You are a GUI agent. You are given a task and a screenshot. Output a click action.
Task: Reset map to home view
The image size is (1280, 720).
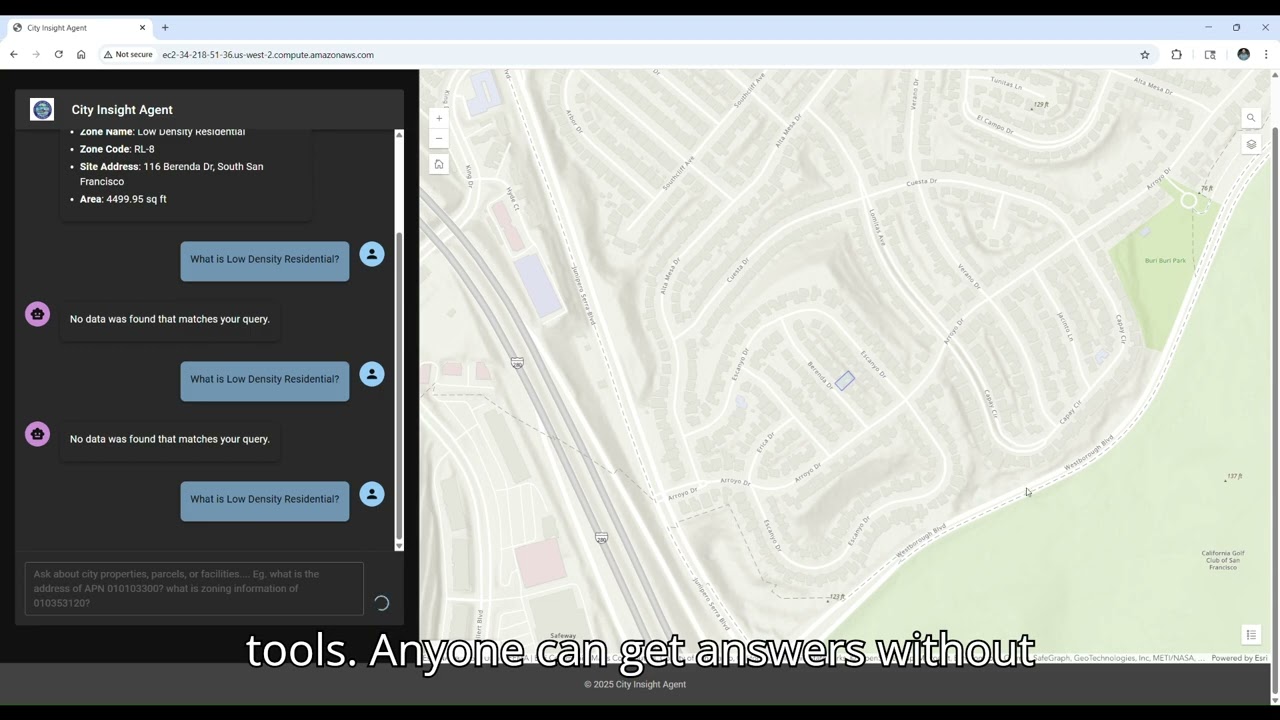coord(438,164)
